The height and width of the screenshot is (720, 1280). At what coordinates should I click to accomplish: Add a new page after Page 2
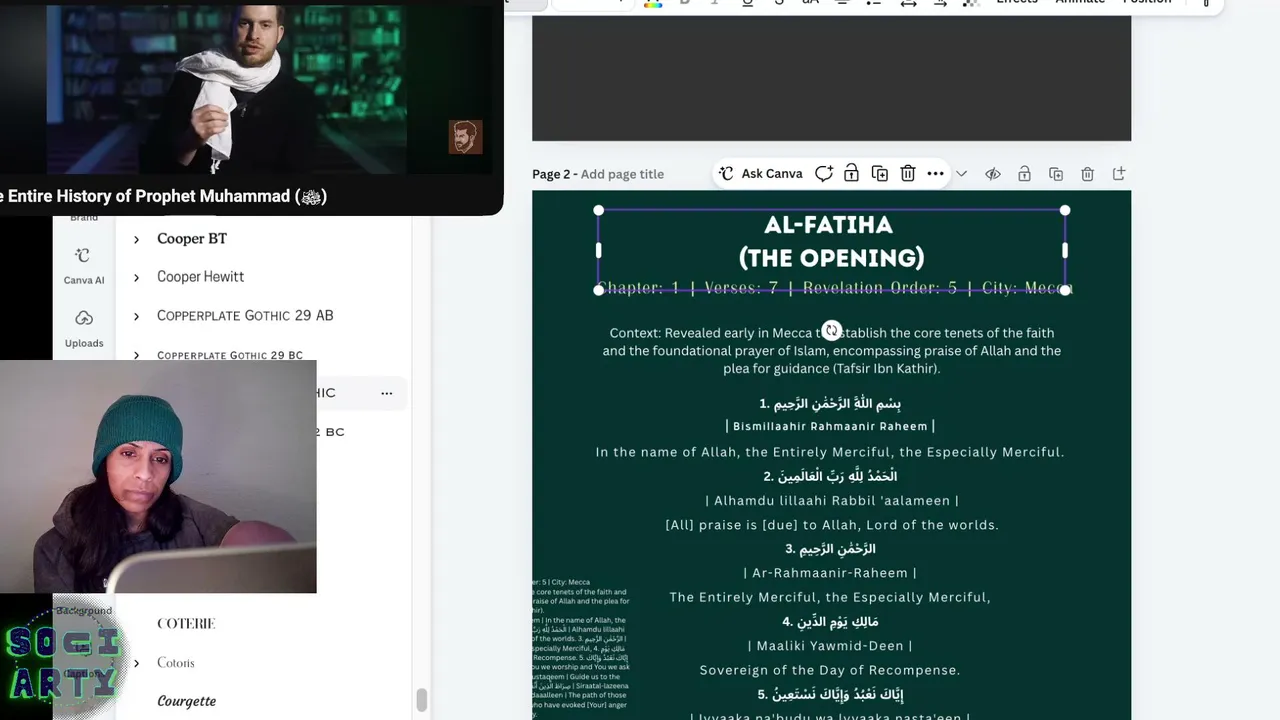(x=1119, y=174)
